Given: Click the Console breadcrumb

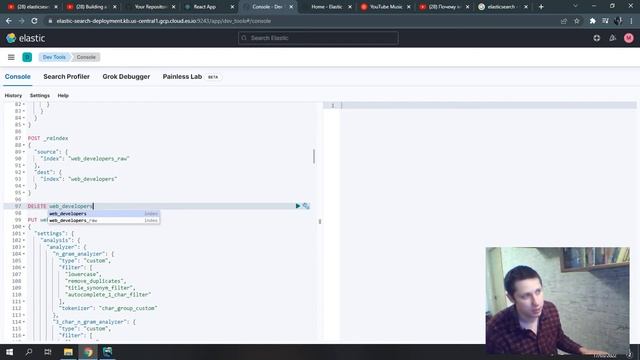Looking at the screenshot, I should click(86, 57).
